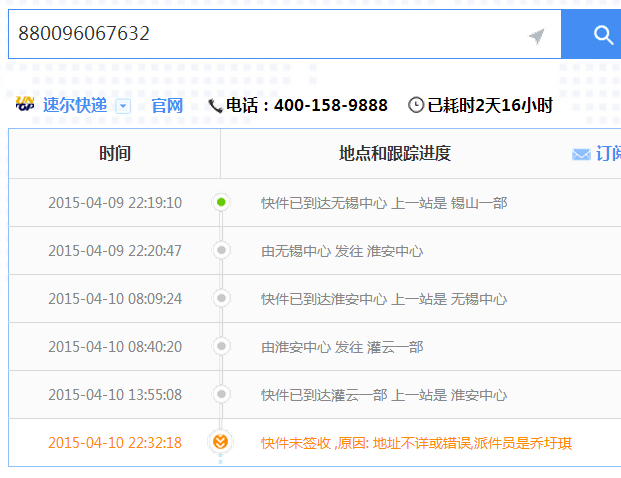This screenshot has width=621, height=478.
Task: Click the orange arrow marker for 22:32:18
Action: pos(221,442)
